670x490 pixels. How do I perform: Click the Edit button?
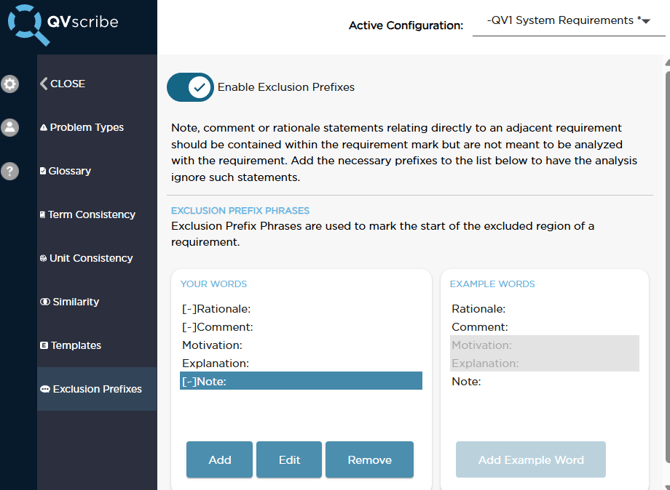pyautogui.click(x=289, y=460)
